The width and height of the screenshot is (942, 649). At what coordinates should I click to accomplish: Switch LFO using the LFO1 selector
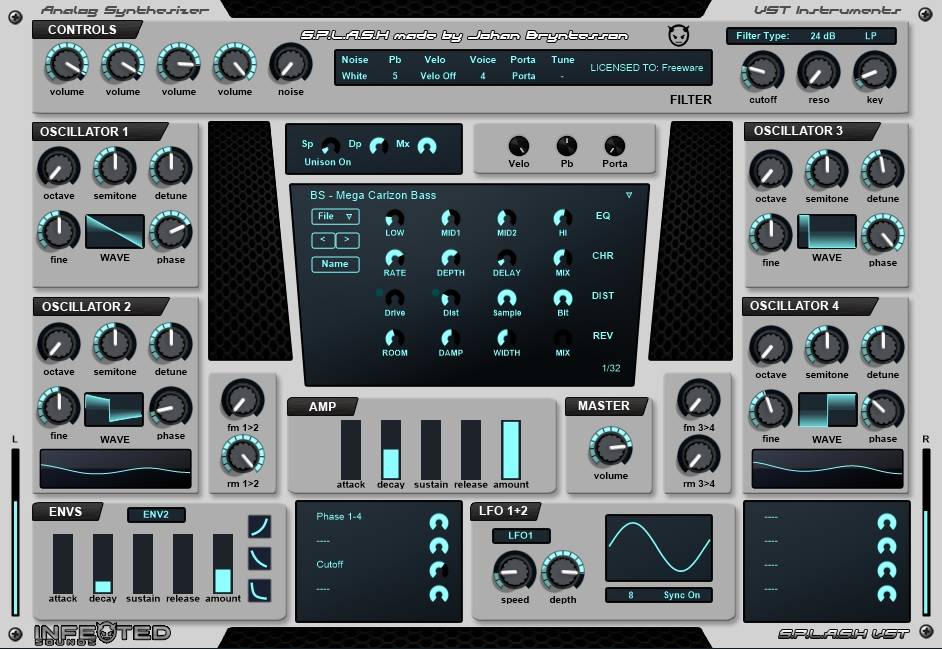click(521, 535)
